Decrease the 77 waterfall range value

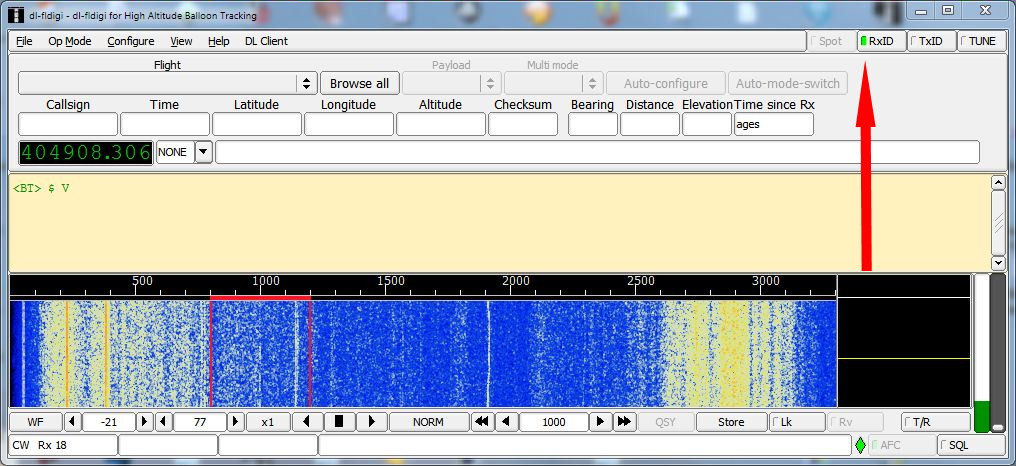163,422
